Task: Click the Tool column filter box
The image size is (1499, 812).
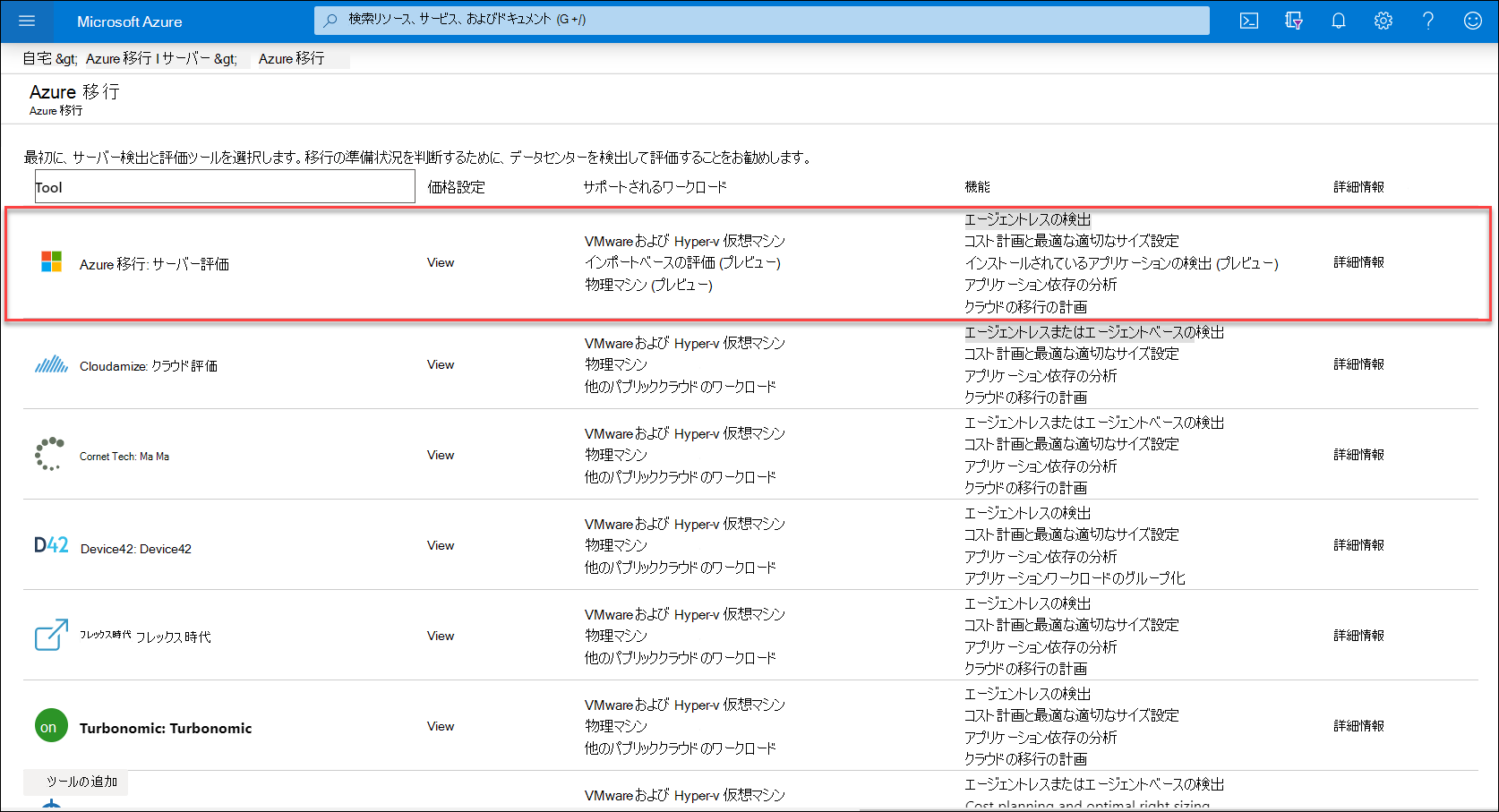Action: 225,187
